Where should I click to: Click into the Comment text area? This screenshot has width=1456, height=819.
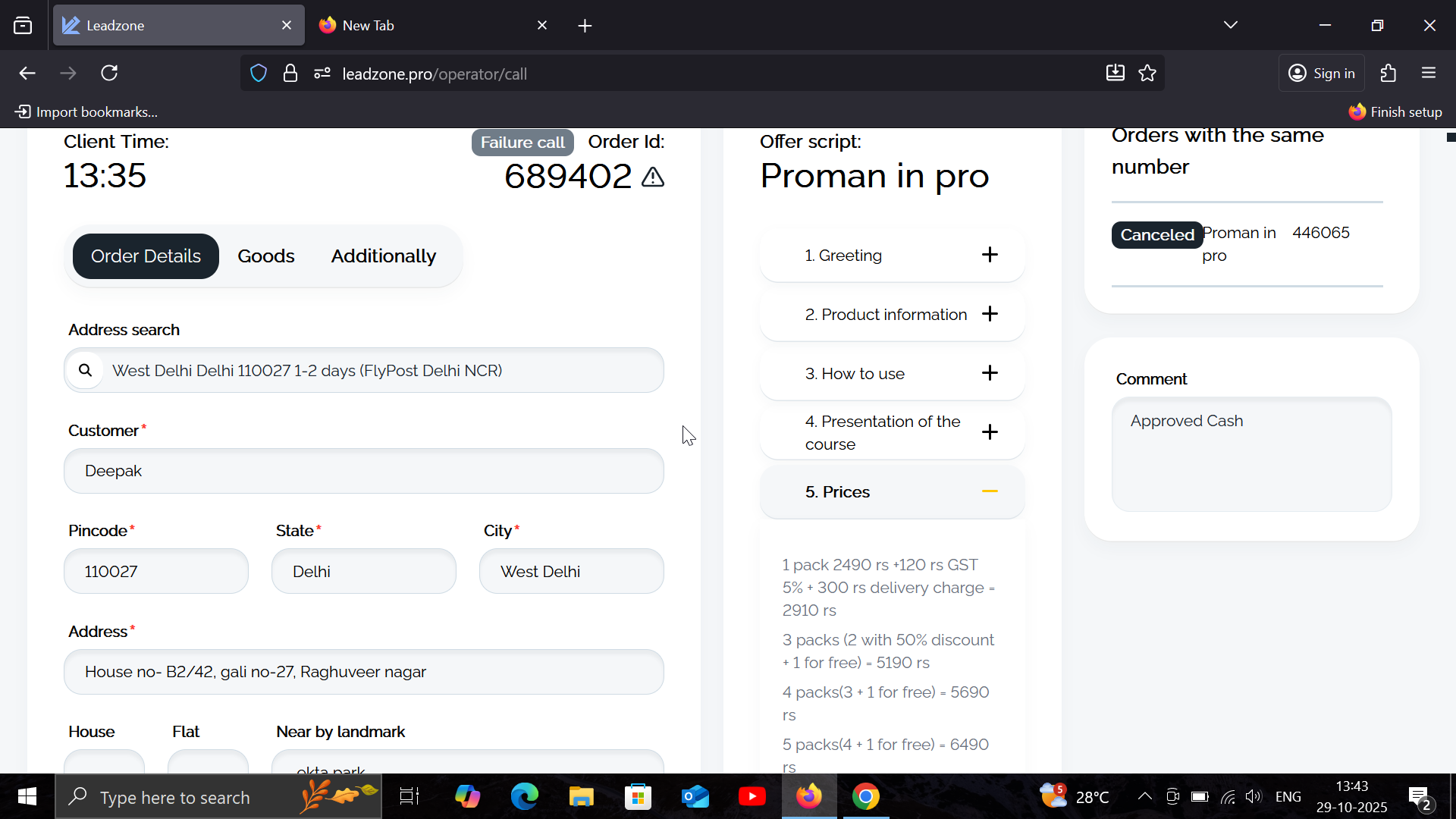(x=1250, y=455)
